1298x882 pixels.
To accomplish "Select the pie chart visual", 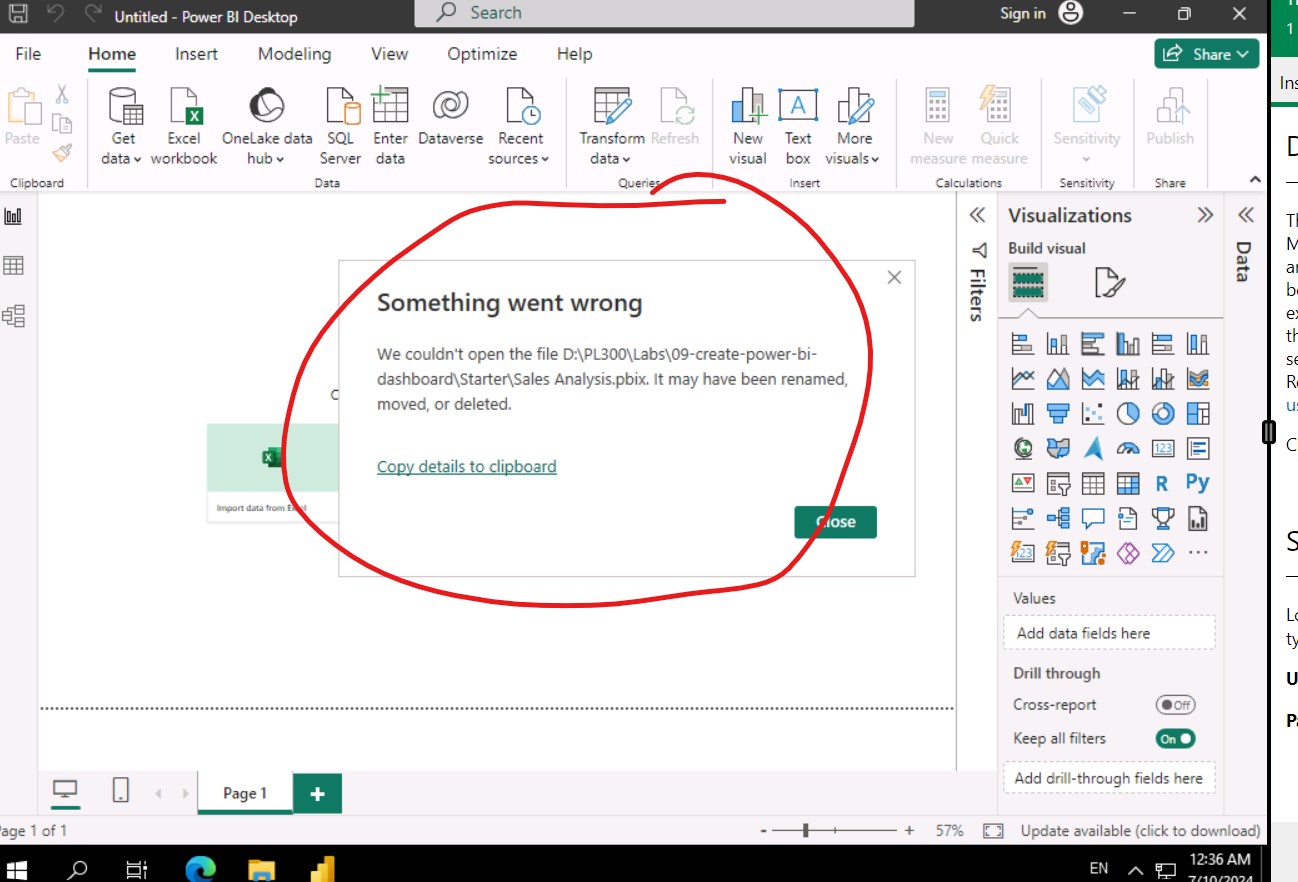I will (1128, 413).
